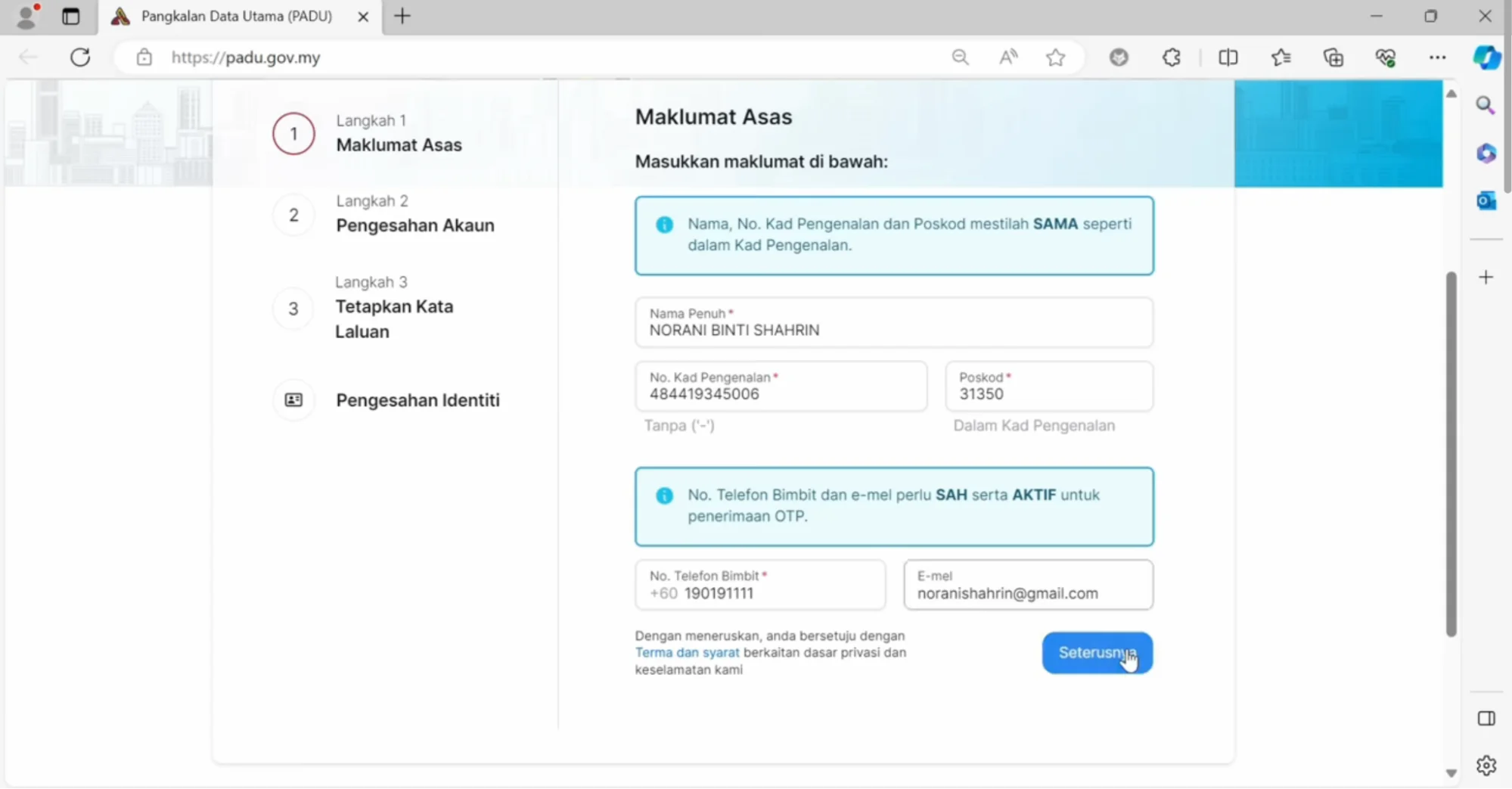This screenshot has height=789, width=1512.
Task: Open sidebar settings gear
Action: [x=1486, y=766]
